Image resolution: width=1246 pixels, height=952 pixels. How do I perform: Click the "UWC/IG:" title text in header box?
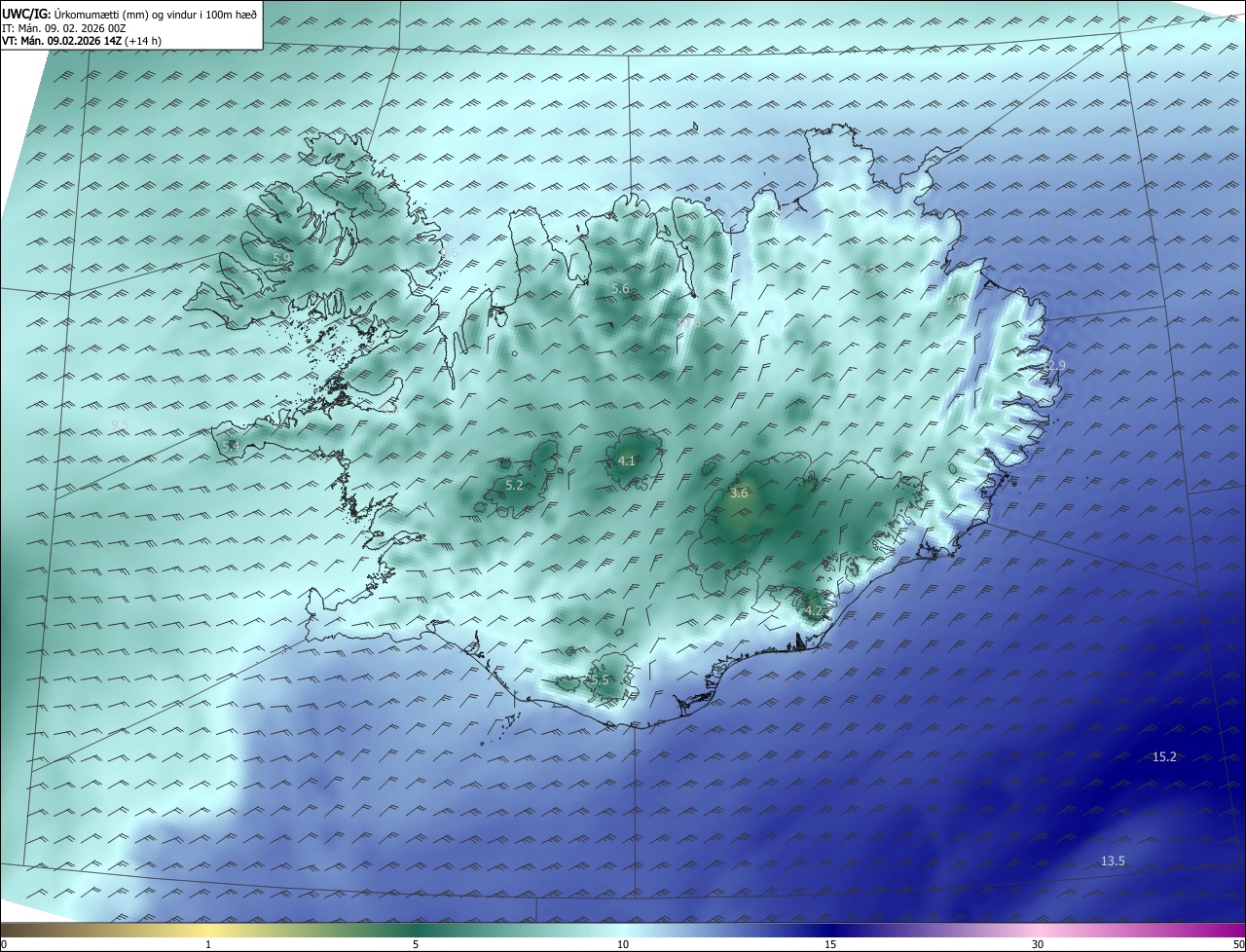(26, 14)
